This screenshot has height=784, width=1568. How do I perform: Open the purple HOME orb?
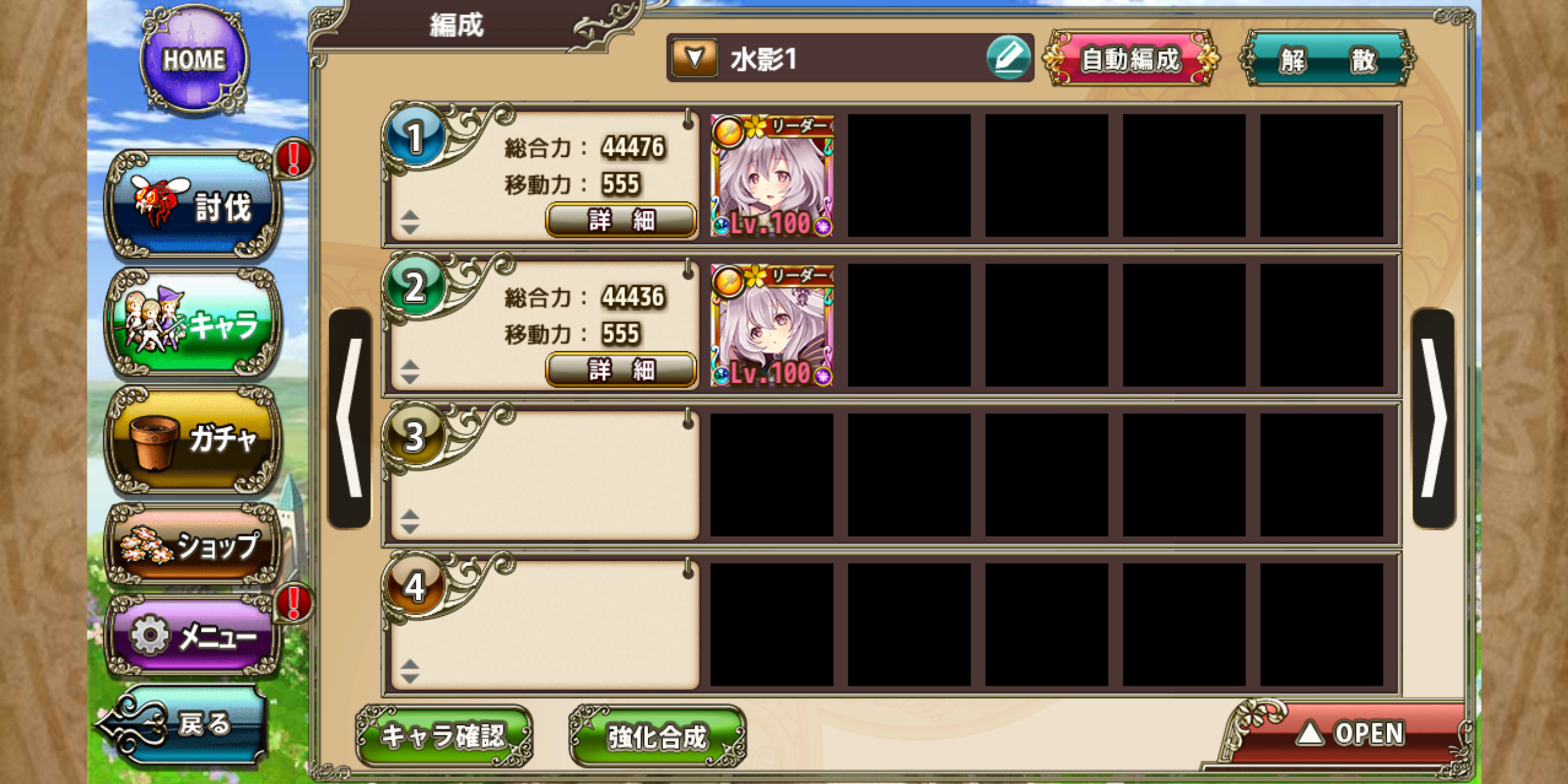(x=194, y=60)
